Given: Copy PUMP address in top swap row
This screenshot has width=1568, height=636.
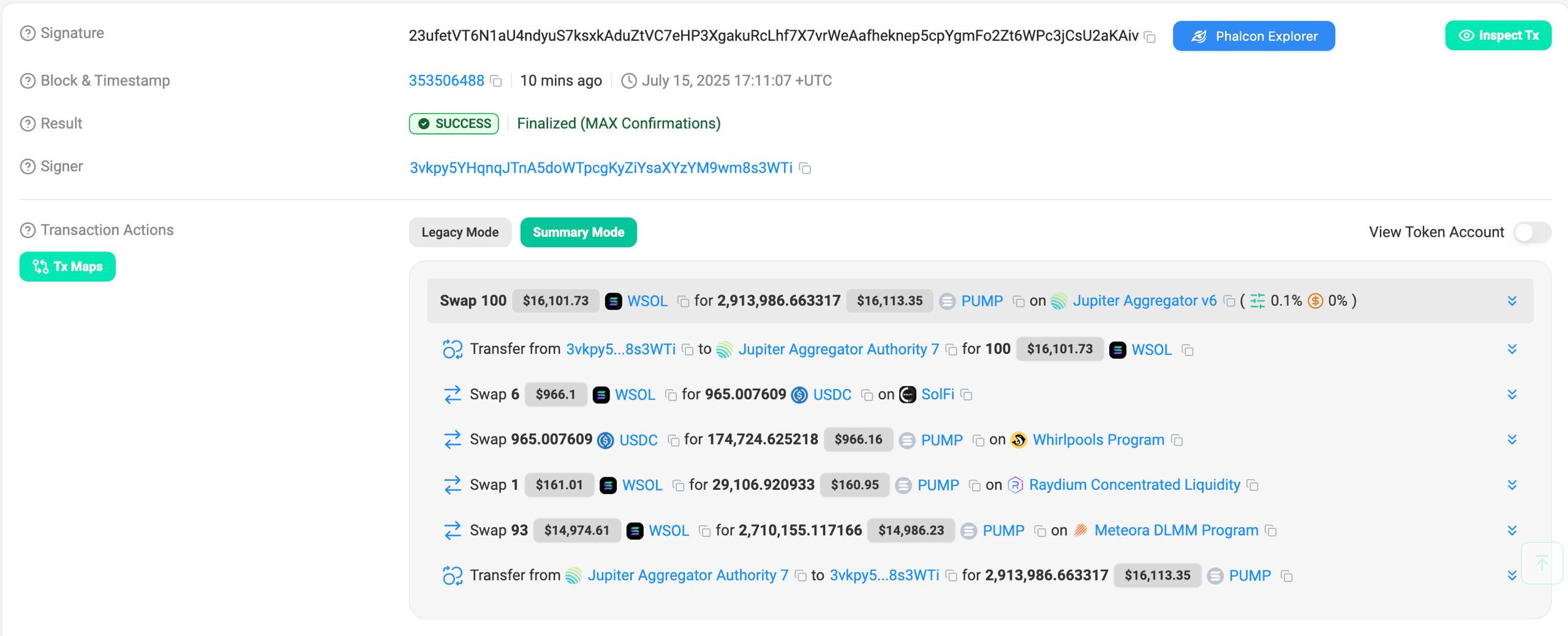Looking at the screenshot, I should pyautogui.click(x=1018, y=301).
